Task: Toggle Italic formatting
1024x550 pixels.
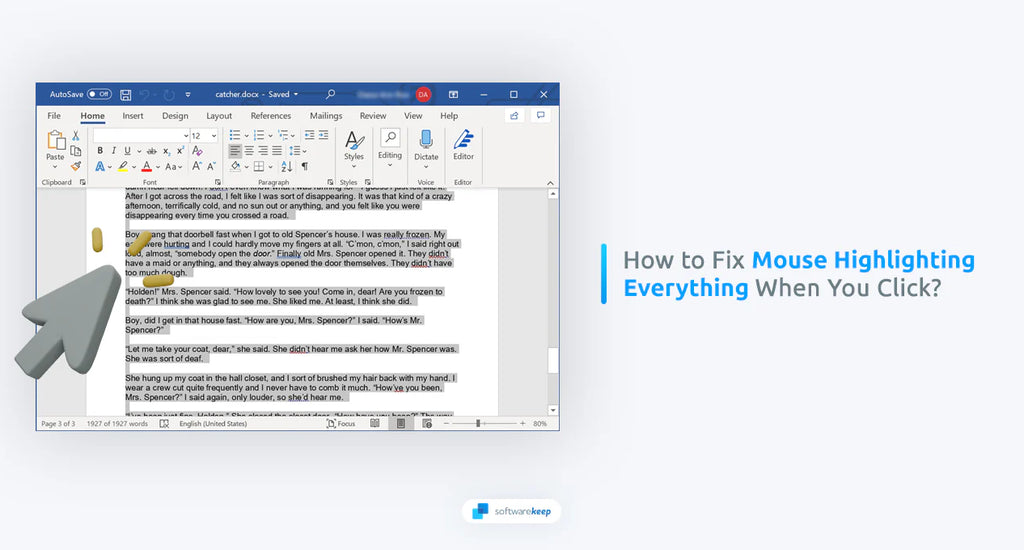Action: click(113, 150)
